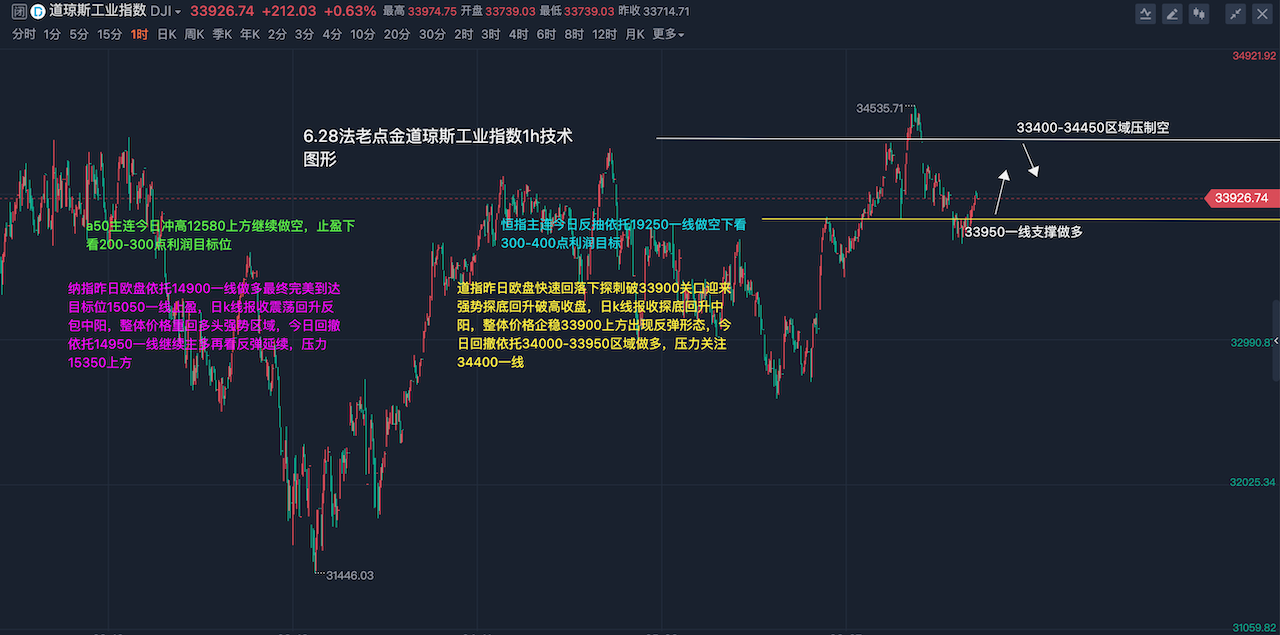Select the 周K weekly candlestick tab
1280x635 pixels.
pyautogui.click(x=194, y=34)
